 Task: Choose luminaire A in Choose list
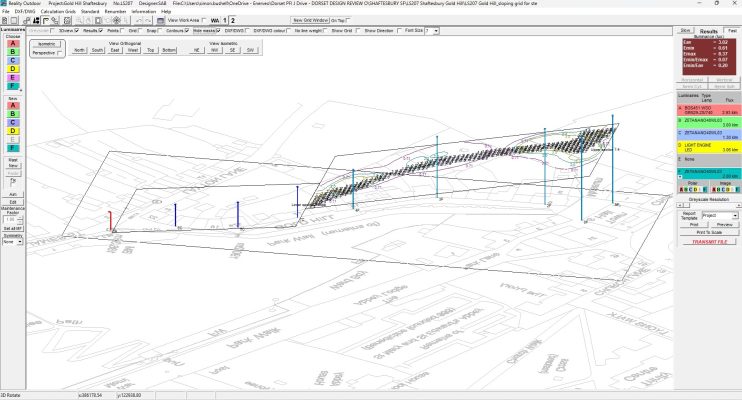tap(13, 44)
